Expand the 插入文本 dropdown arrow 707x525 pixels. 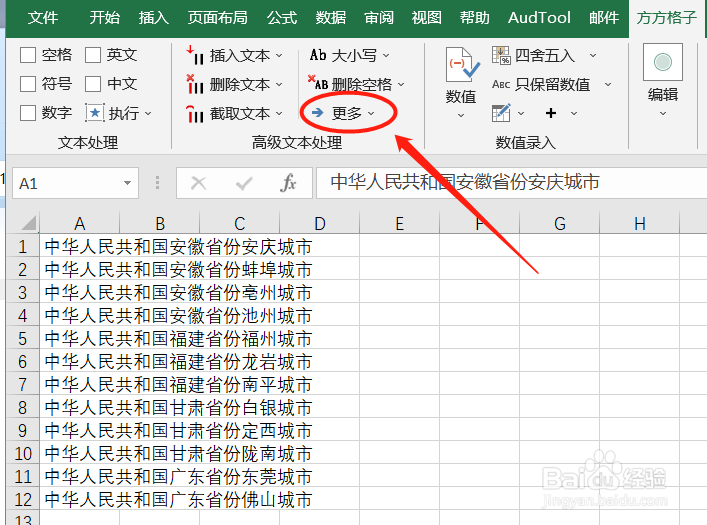point(279,56)
